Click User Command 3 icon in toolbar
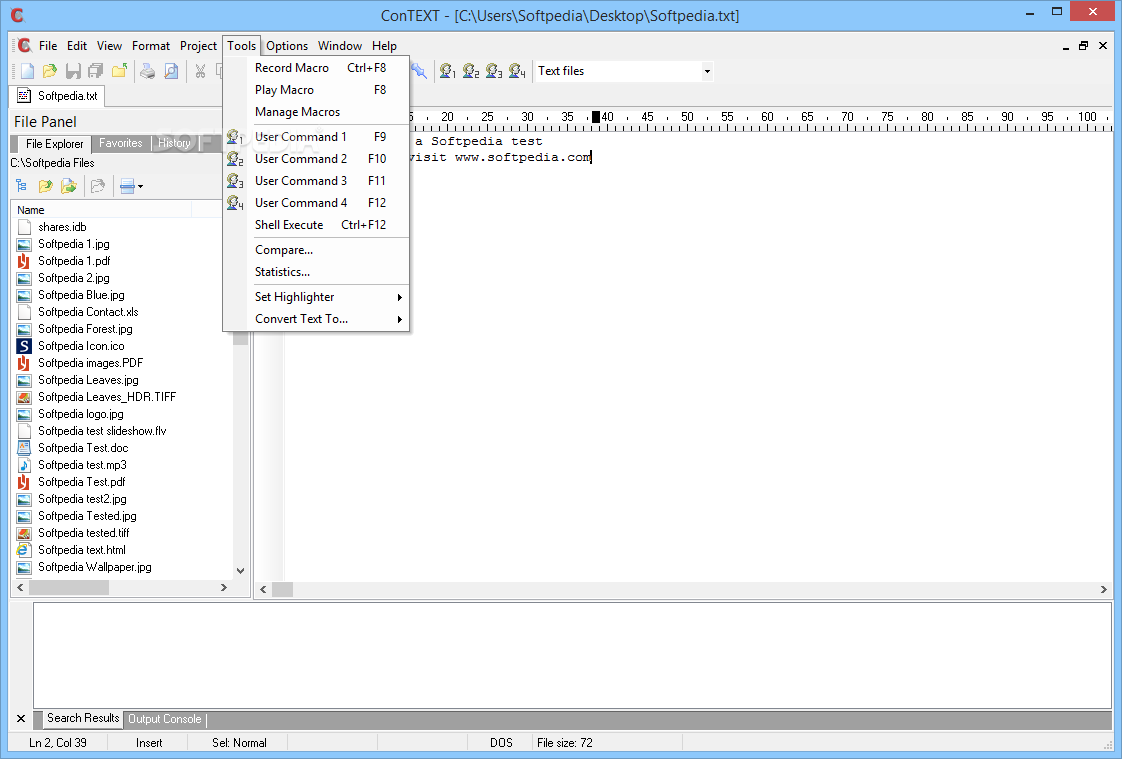 (494, 71)
